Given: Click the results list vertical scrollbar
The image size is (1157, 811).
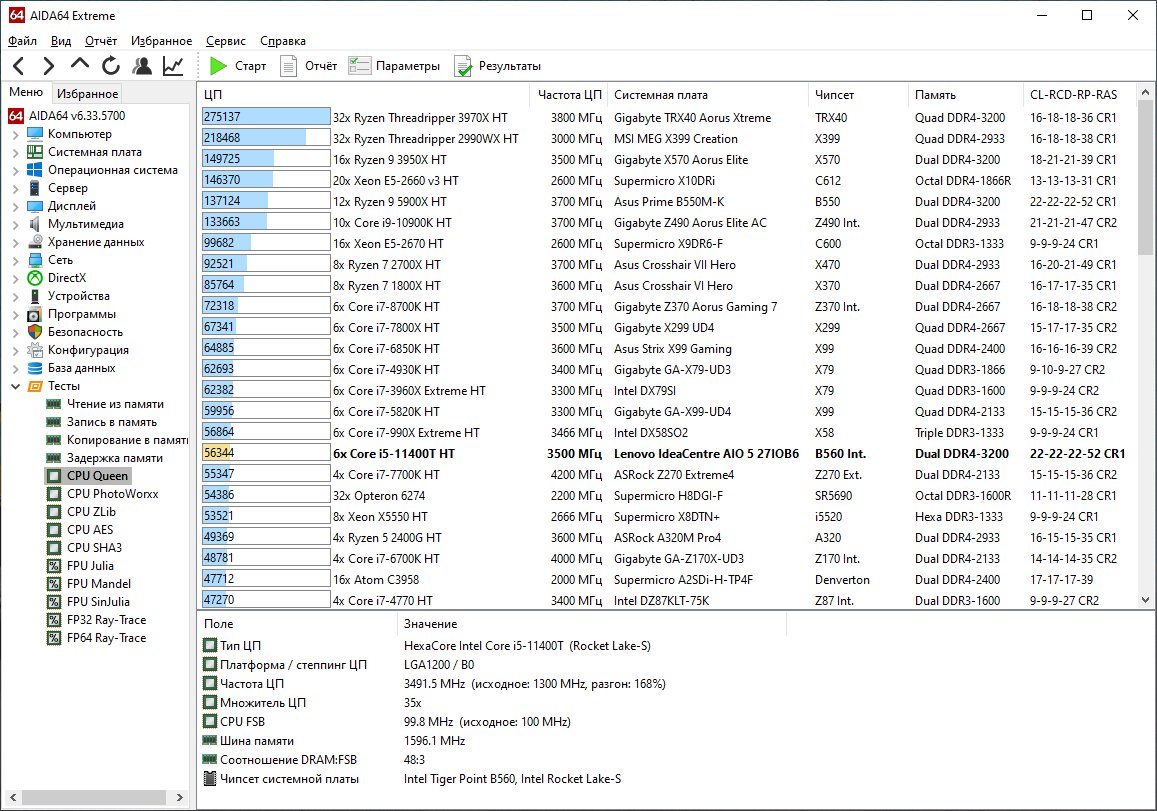Looking at the screenshot, I should pyautogui.click(x=1145, y=179).
